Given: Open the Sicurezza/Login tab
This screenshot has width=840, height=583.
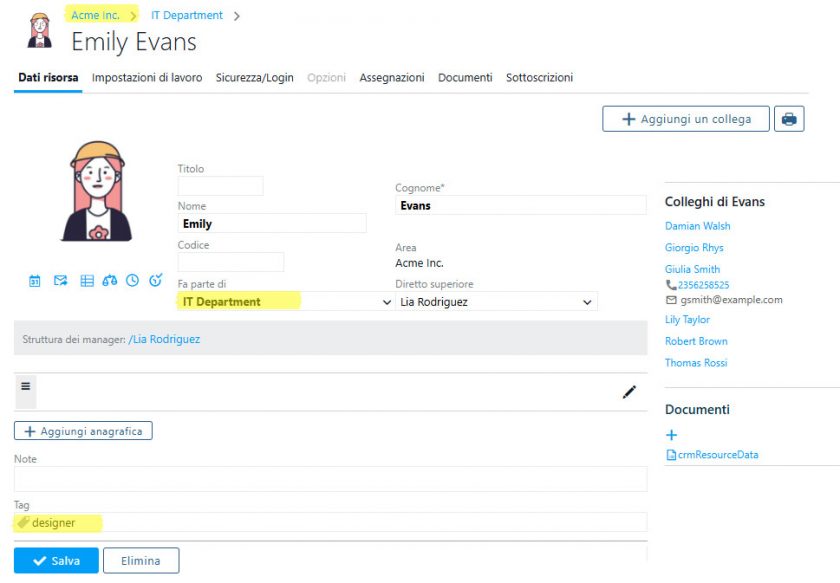Looking at the screenshot, I should coord(254,78).
